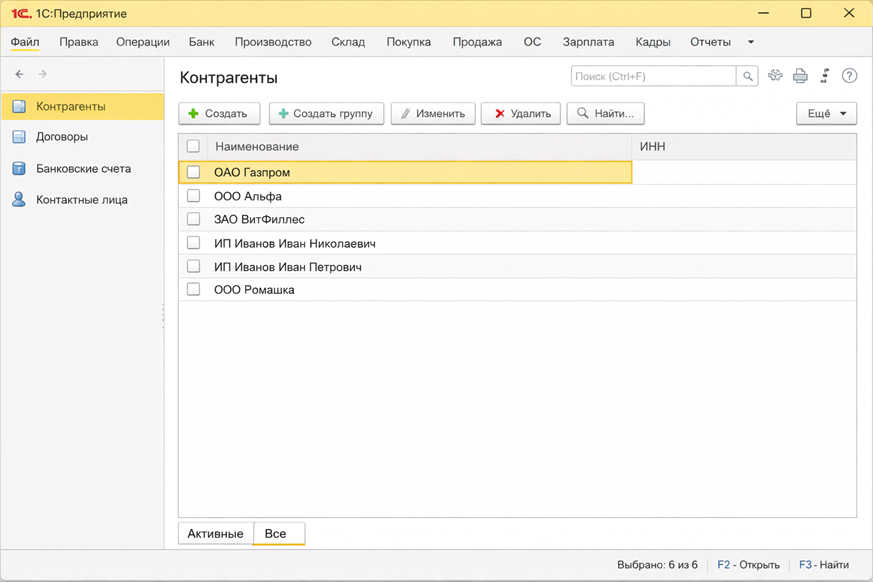Screen dimensions: 873x582
Task: Open the Зарплата menu
Action: coord(588,42)
